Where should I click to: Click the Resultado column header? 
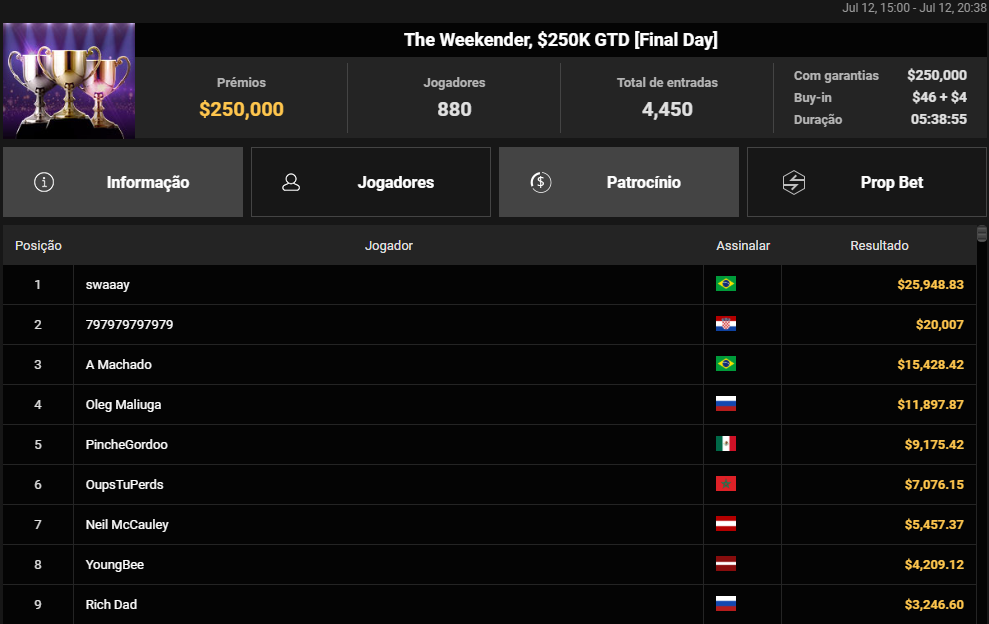pyautogui.click(x=879, y=245)
